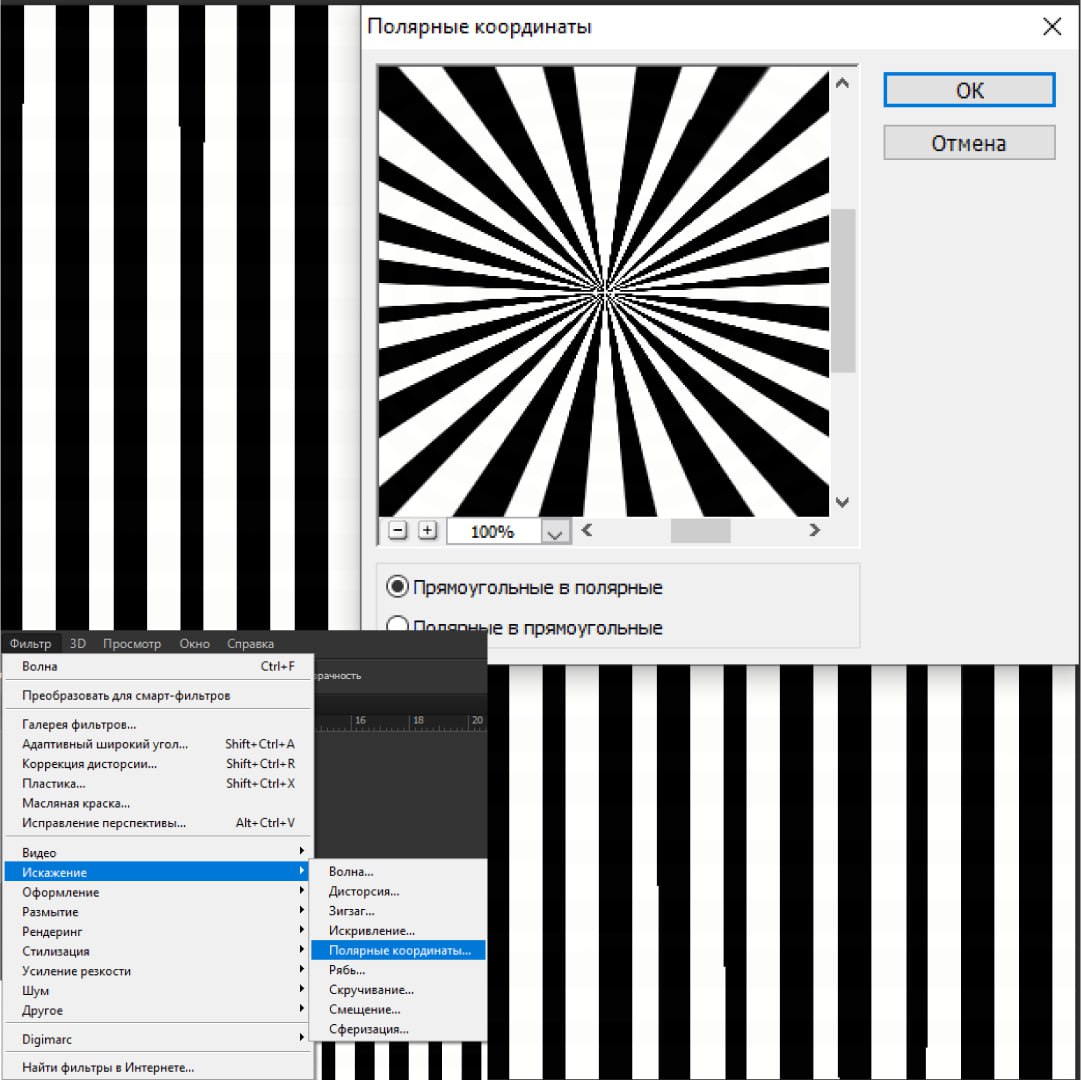Select Сферизация... filter
Image resolution: width=1081 pixels, height=1080 pixels.
click(398, 1029)
